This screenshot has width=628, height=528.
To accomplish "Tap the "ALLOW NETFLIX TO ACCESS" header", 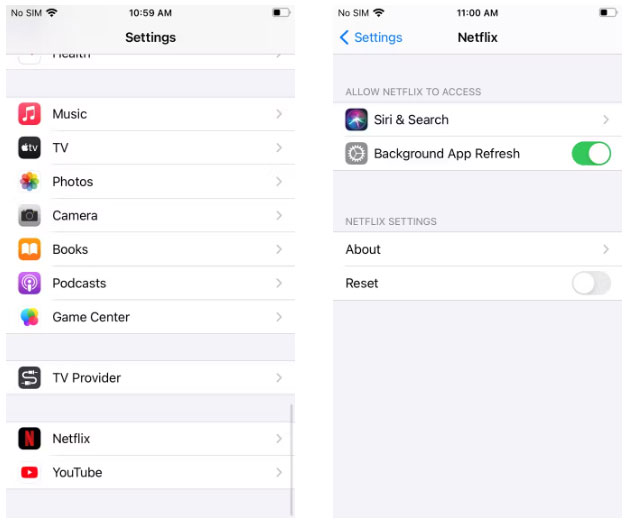I will click(x=413, y=92).
